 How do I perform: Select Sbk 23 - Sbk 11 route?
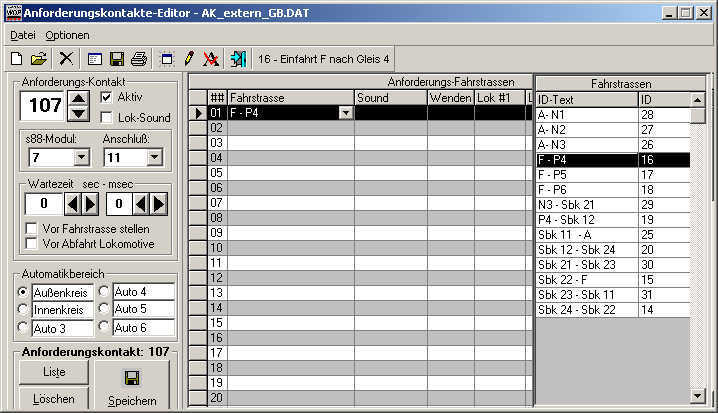613,294
